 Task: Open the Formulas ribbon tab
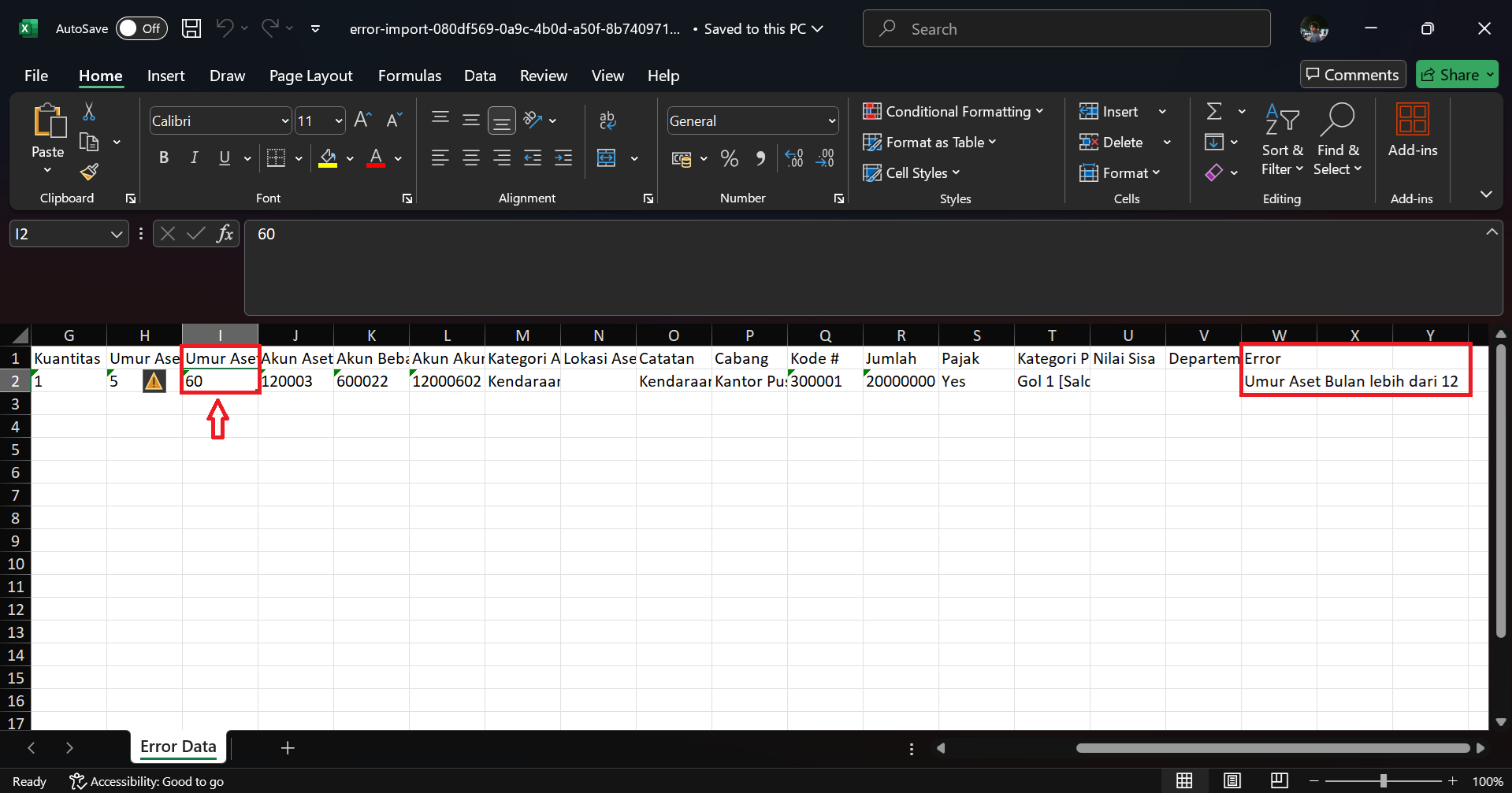coord(409,76)
